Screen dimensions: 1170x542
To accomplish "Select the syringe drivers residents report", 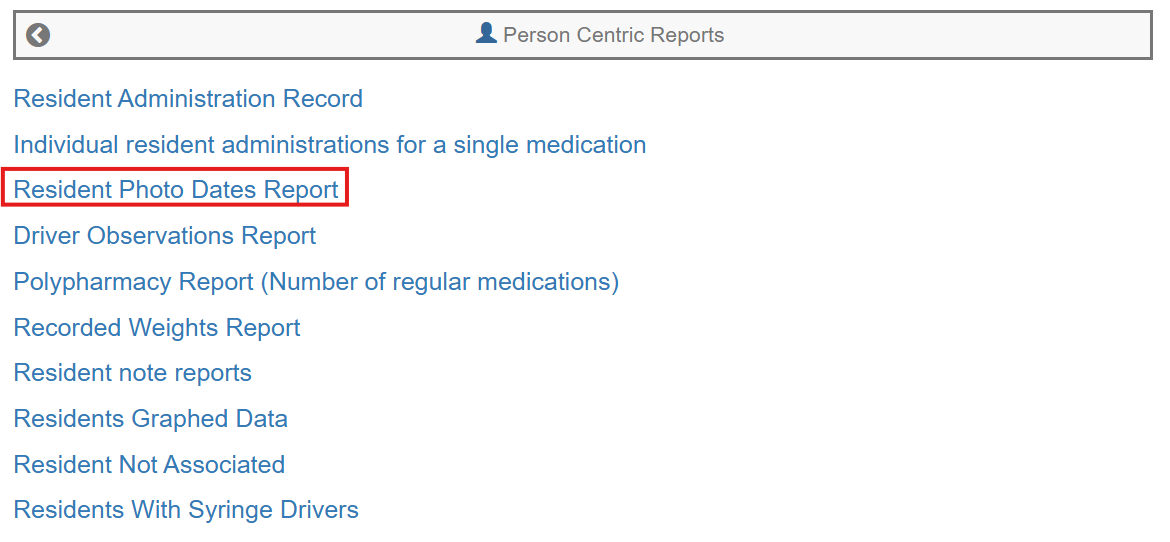I will (x=186, y=510).
